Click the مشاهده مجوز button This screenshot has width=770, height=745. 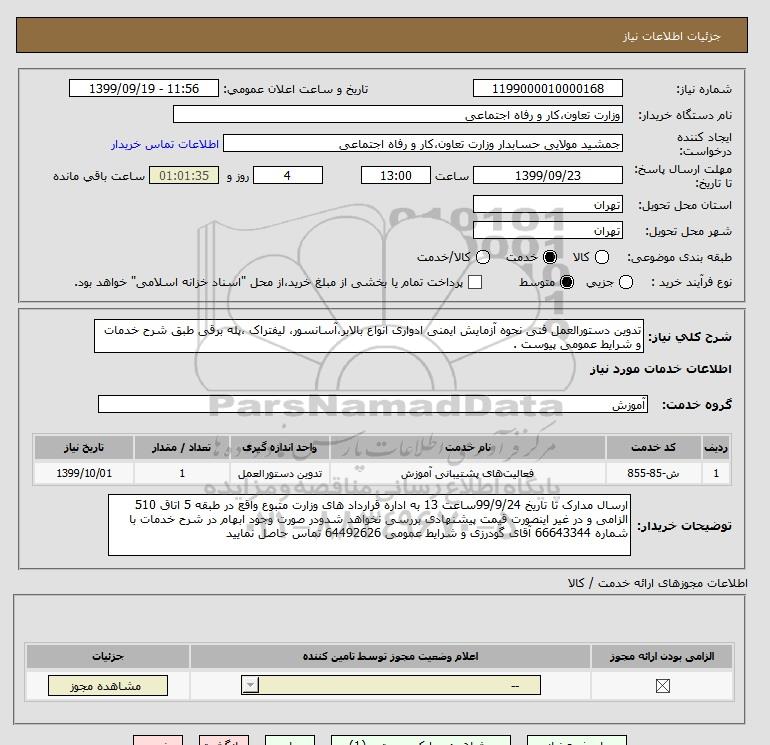(108, 686)
